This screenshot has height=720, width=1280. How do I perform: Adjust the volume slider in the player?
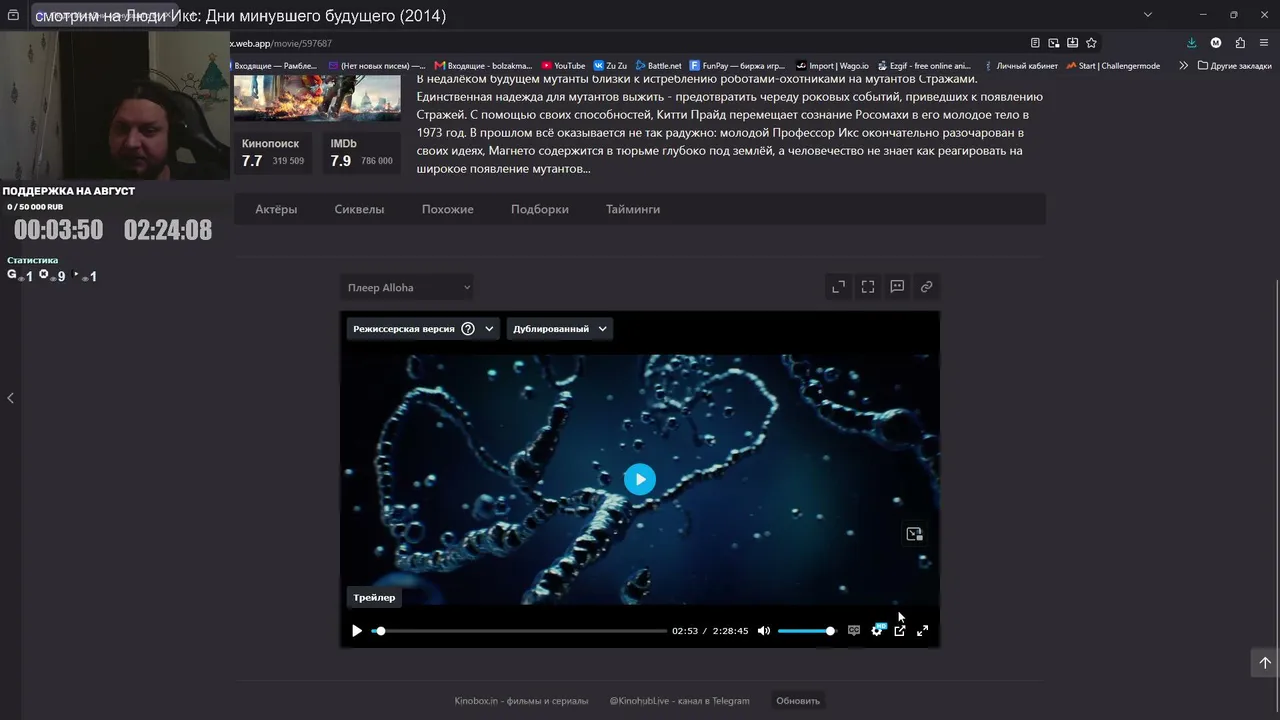coord(805,631)
